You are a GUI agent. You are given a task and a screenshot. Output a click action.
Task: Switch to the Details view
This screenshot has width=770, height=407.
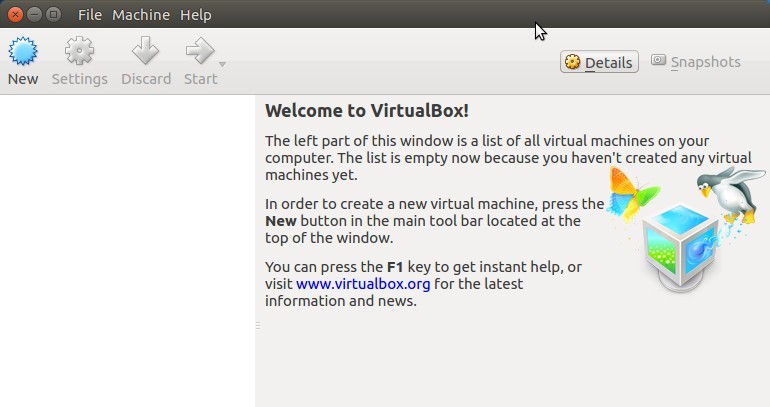coord(599,62)
